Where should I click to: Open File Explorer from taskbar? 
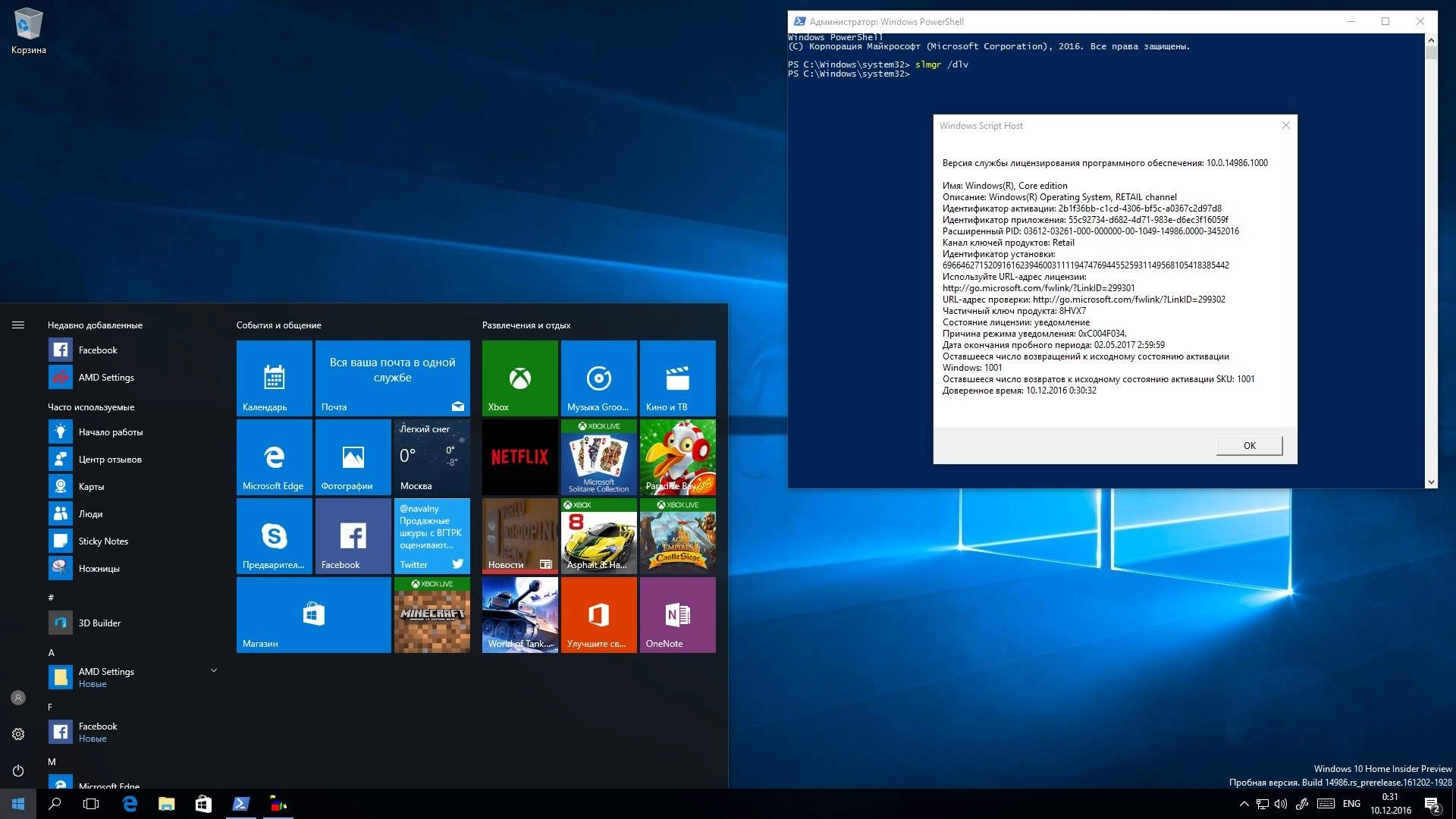(x=166, y=804)
